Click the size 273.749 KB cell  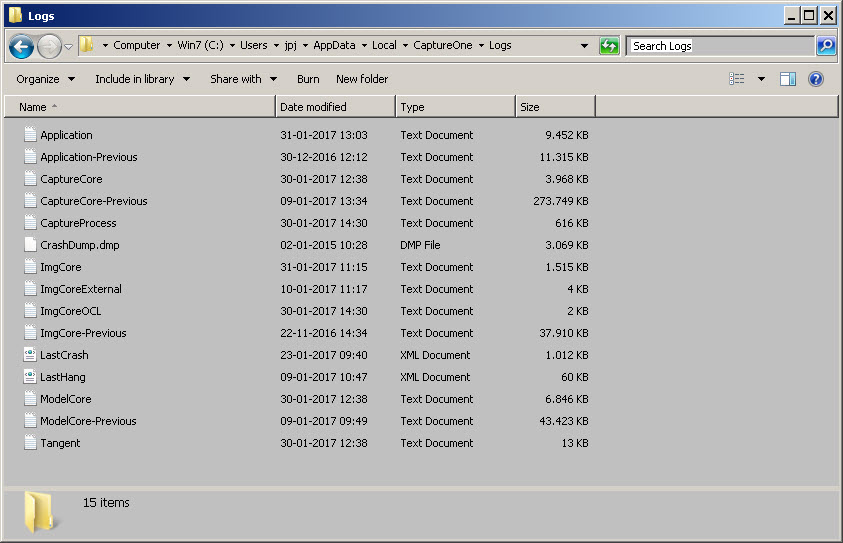tap(561, 201)
